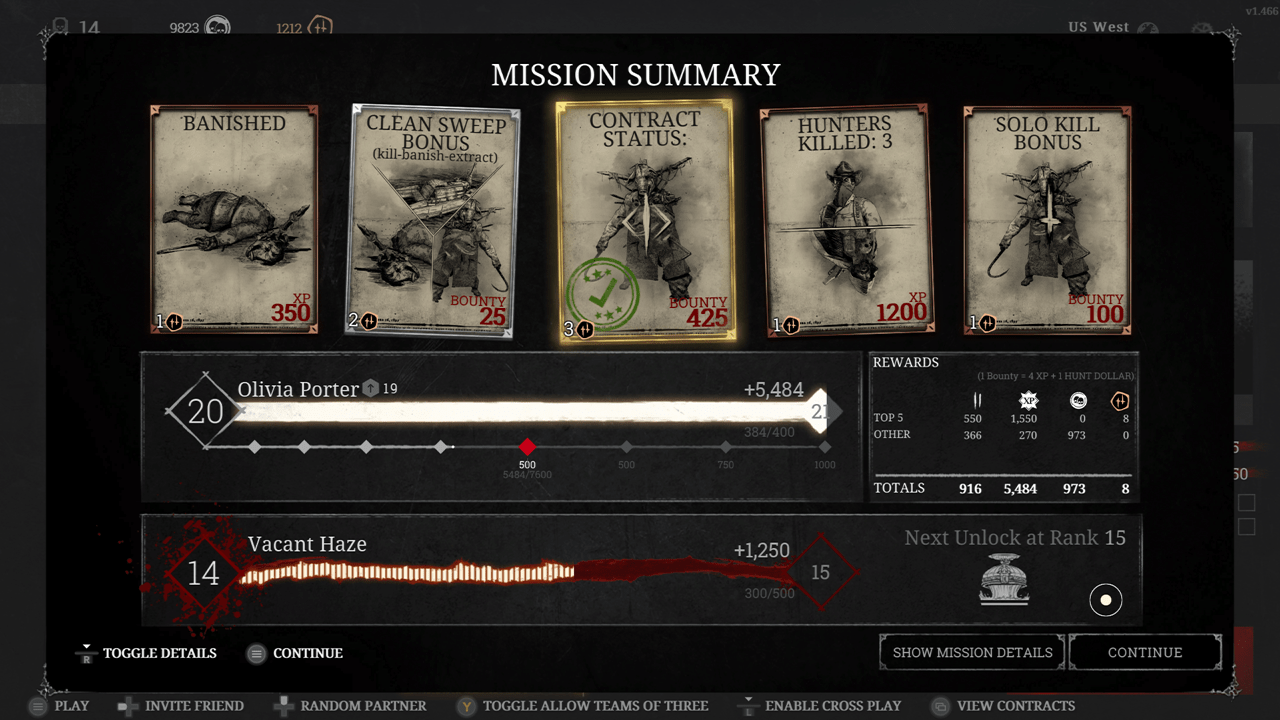Click the bloodline rank 14 diamond badge

click(204, 573)
